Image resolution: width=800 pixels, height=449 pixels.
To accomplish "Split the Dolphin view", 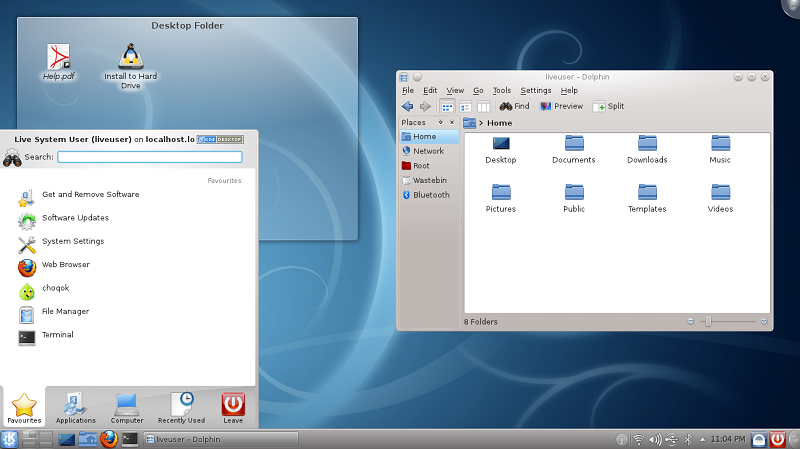I will coord(608,106).
